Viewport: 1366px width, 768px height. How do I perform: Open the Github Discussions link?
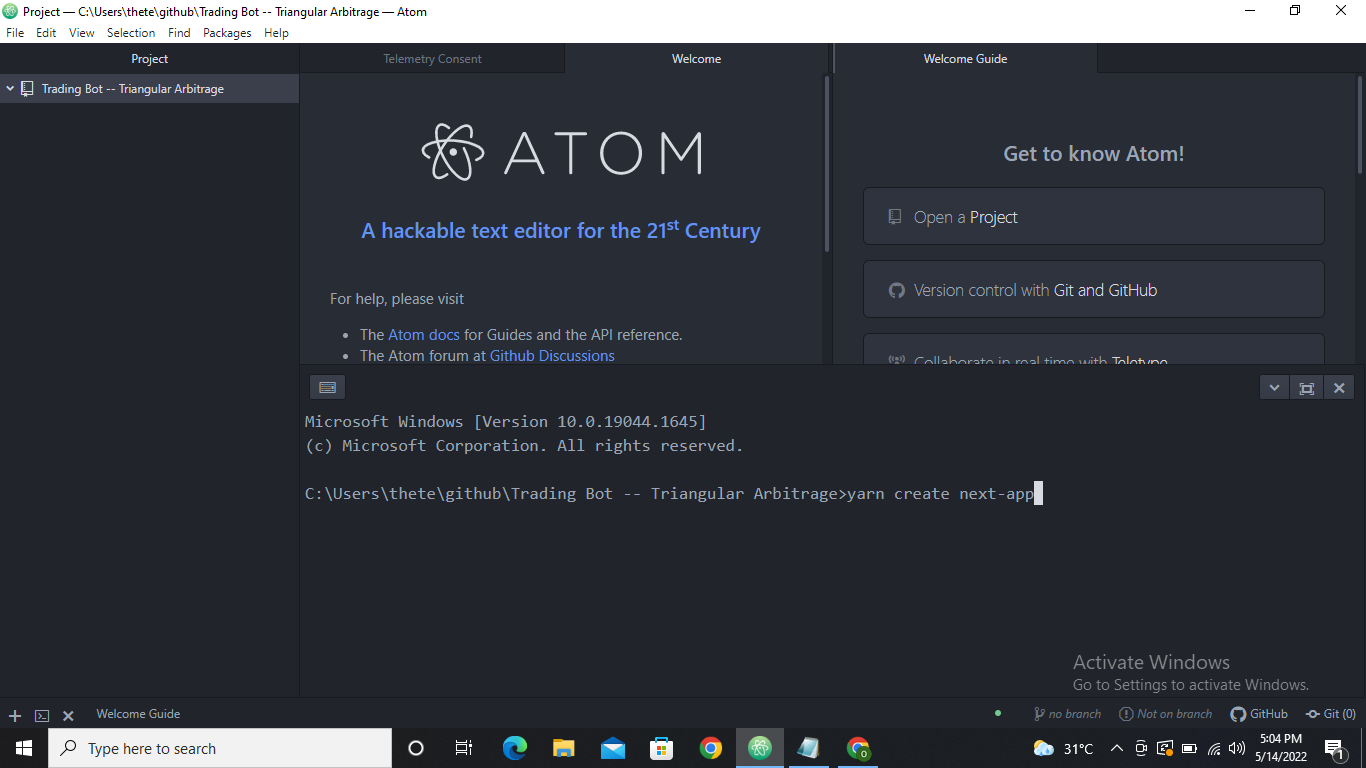(552, 356)
